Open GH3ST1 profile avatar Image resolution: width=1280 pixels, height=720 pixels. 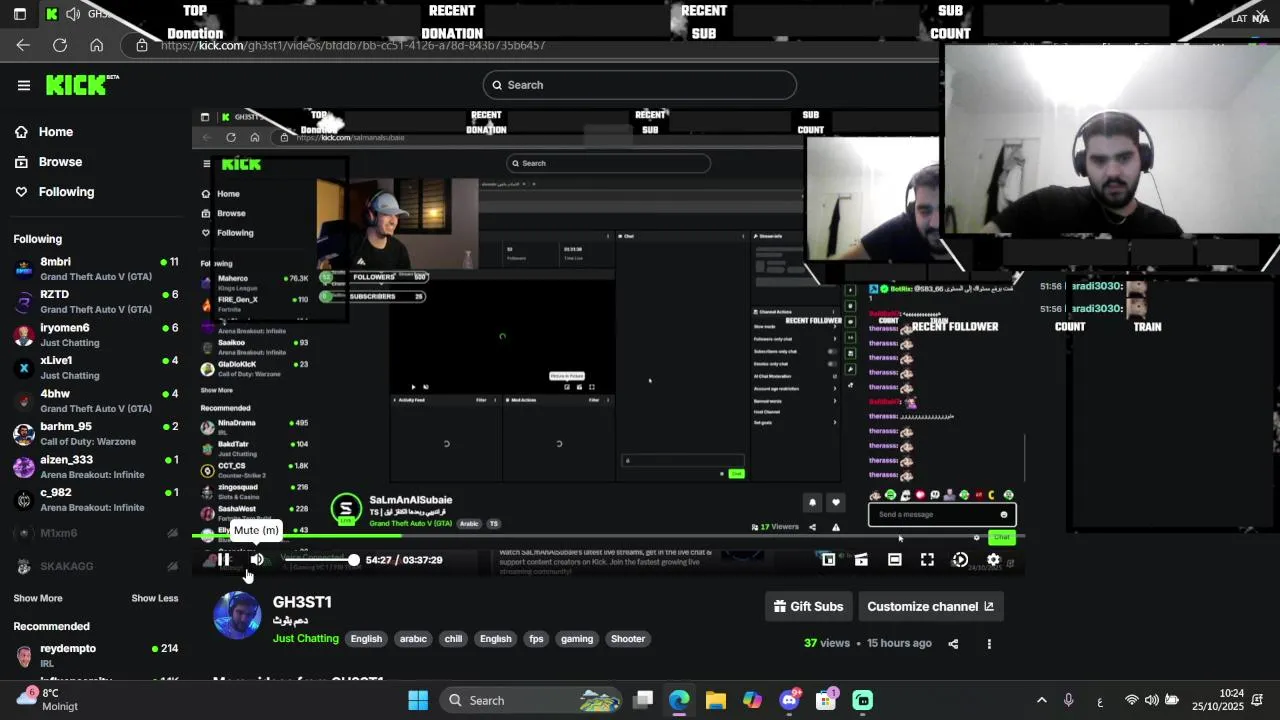click(237, 615)
